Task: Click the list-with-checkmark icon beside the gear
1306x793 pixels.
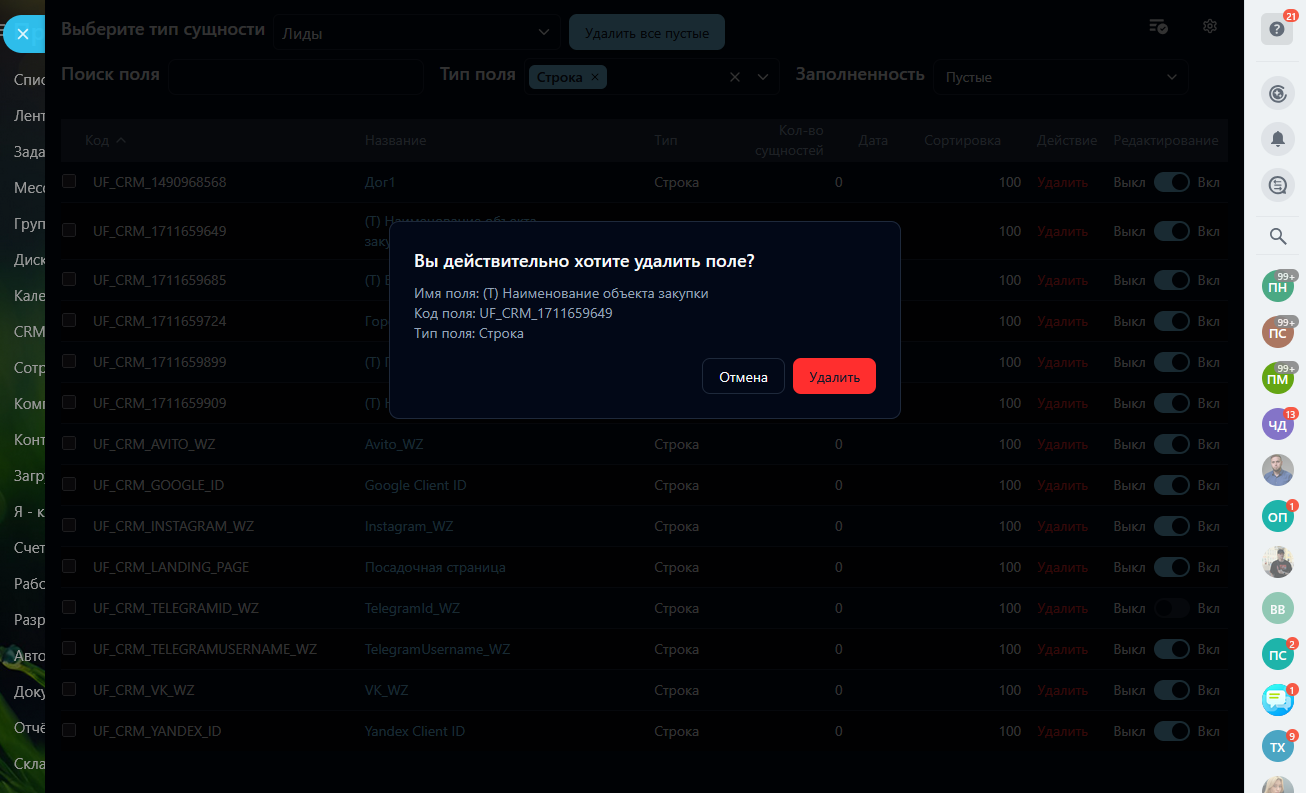Action: 1159,26
